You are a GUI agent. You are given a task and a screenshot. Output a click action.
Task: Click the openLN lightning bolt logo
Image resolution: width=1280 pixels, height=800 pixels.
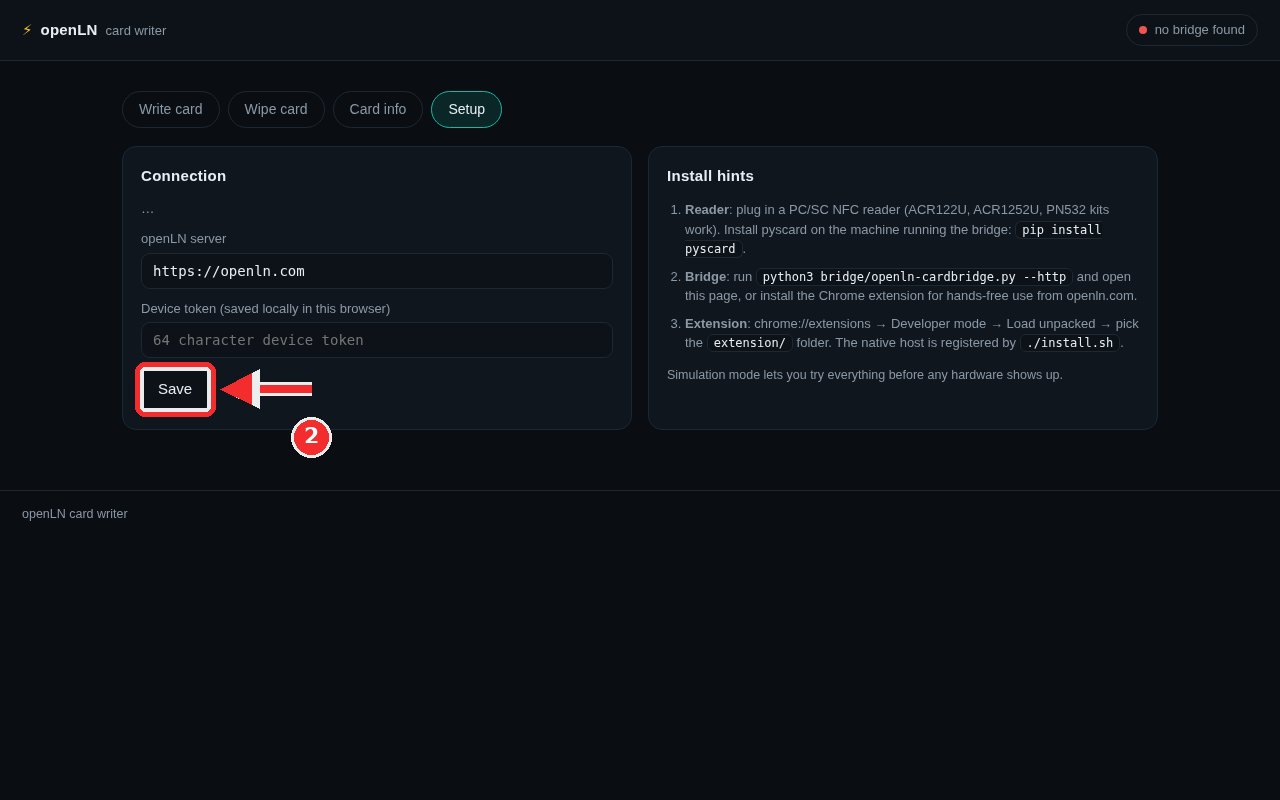(x=27, y=30)
